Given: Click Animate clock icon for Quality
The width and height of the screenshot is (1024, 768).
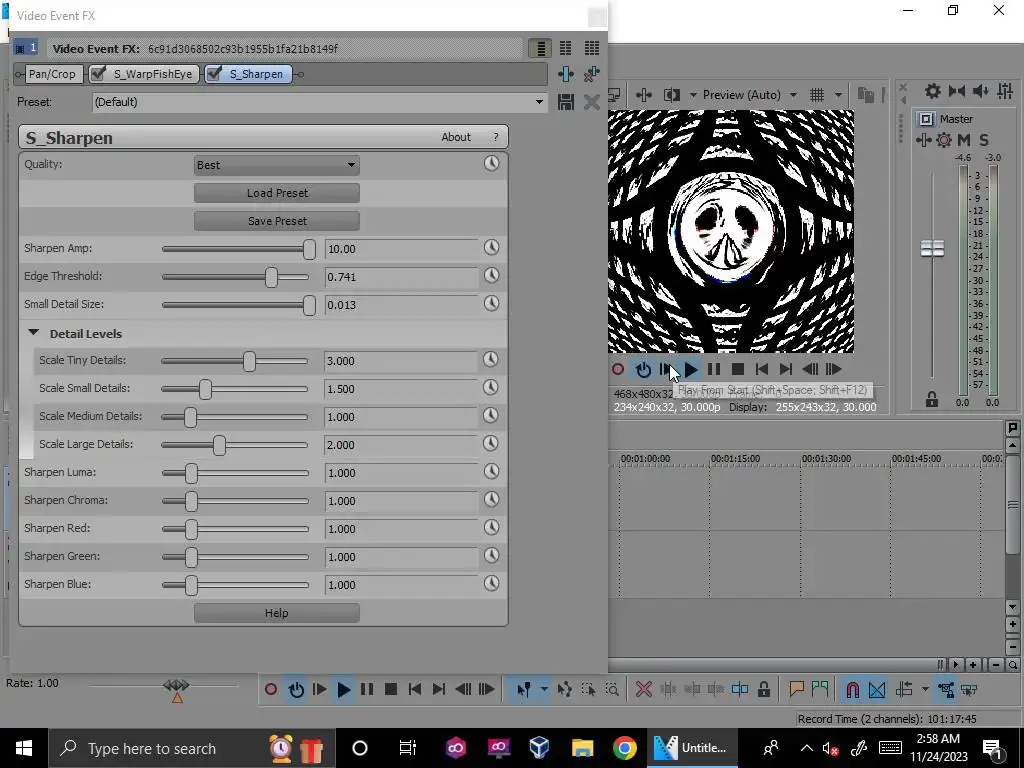Looking at the screenshot, I should [x=491, y=163].
